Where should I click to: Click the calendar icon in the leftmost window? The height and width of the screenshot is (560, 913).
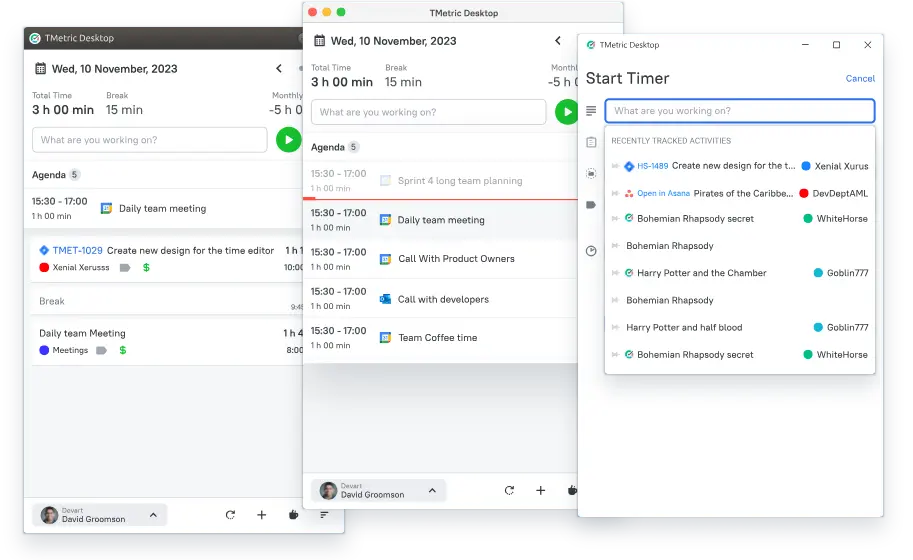click(40, 69)
